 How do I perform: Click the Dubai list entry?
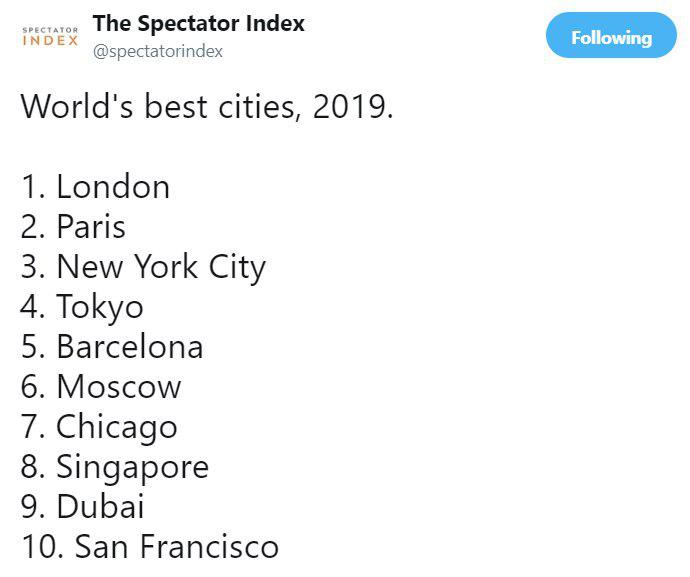click(83, 506)
